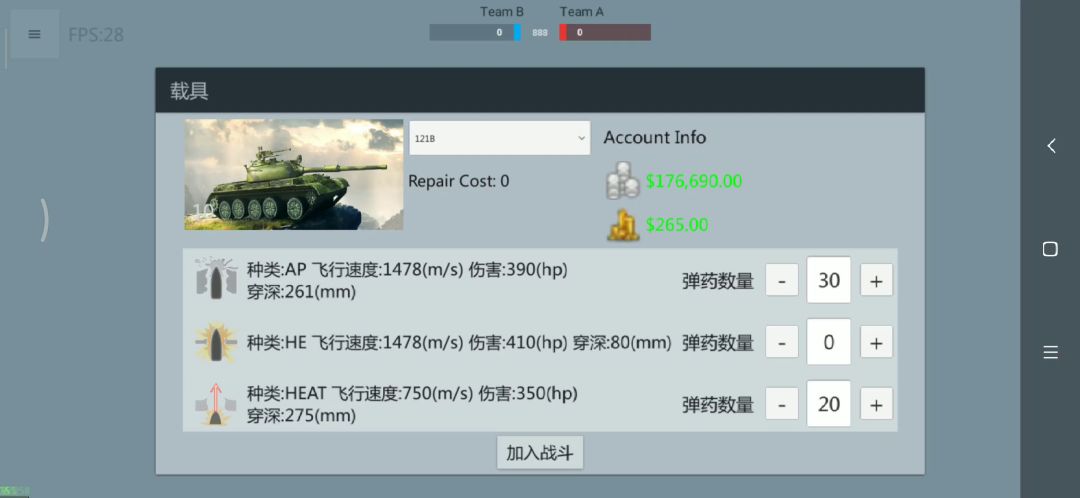The width and height of the screenshot is (1080, 498).
Task: Click the AP shell type icon
Action: click(214, 279)
